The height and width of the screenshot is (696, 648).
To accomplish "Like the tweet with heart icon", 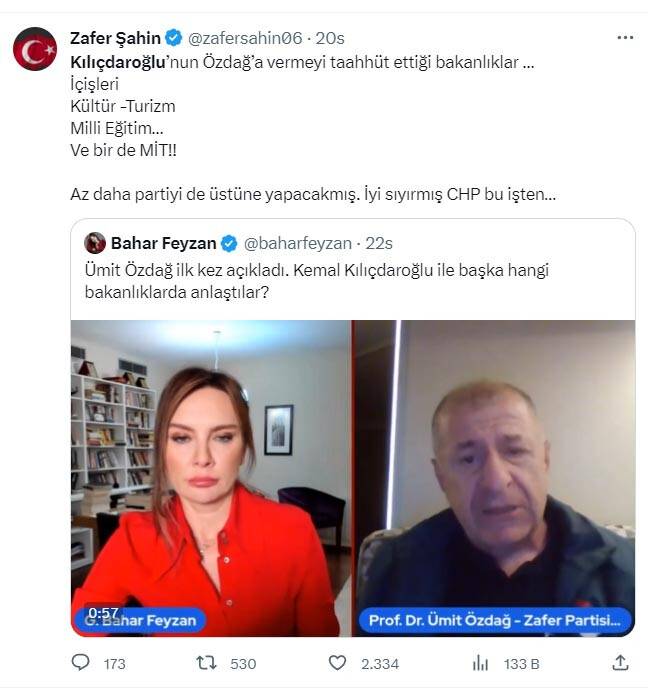I will coord(337,663).
